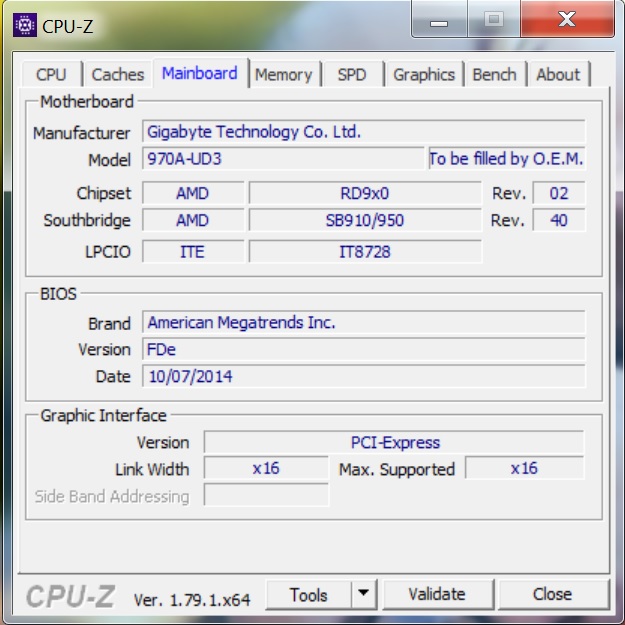
Task: Select the Mainboard tab
Action: pos(200,73)
